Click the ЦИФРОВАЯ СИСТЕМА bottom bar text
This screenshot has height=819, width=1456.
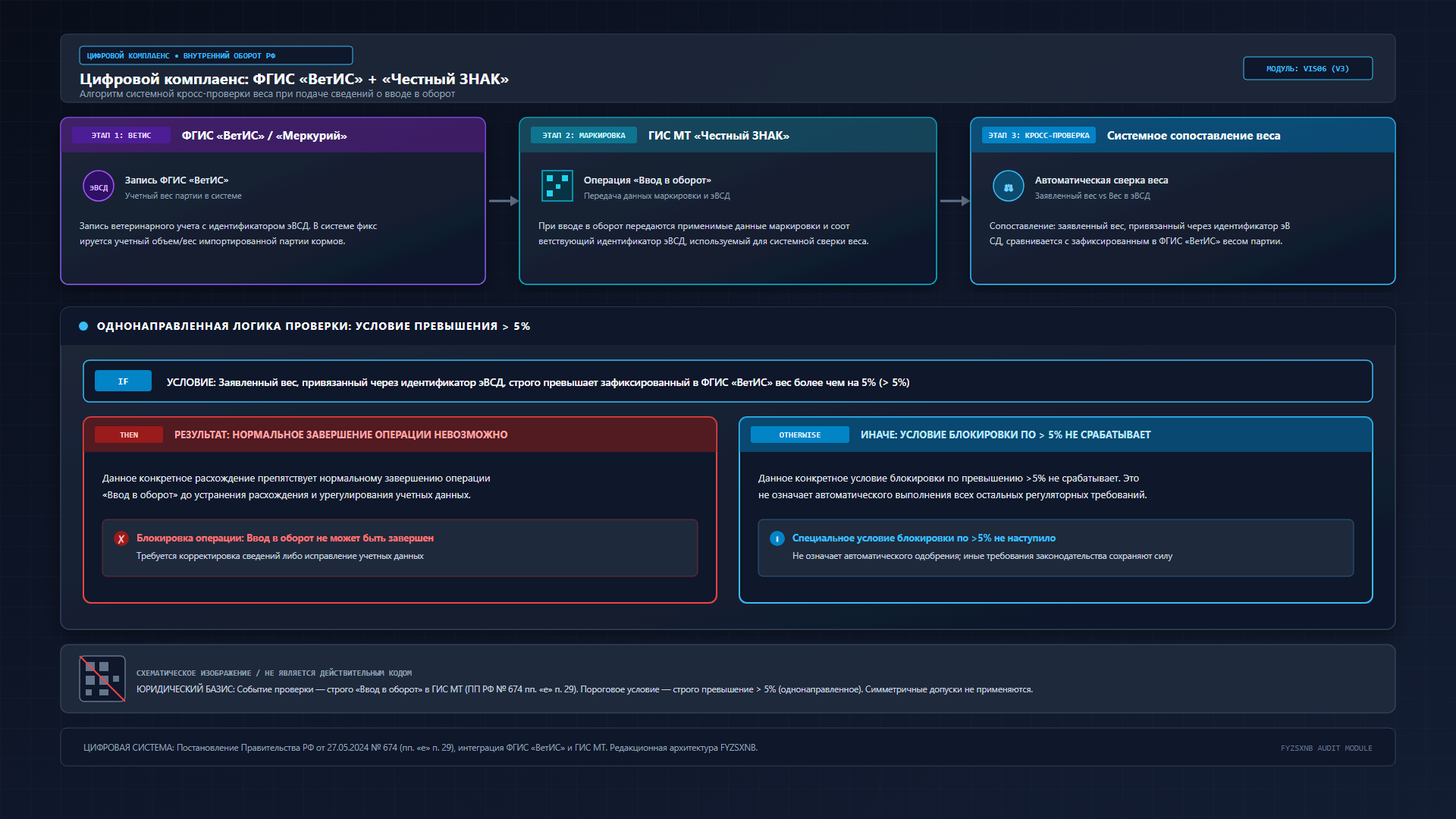(x=421, y=748)
